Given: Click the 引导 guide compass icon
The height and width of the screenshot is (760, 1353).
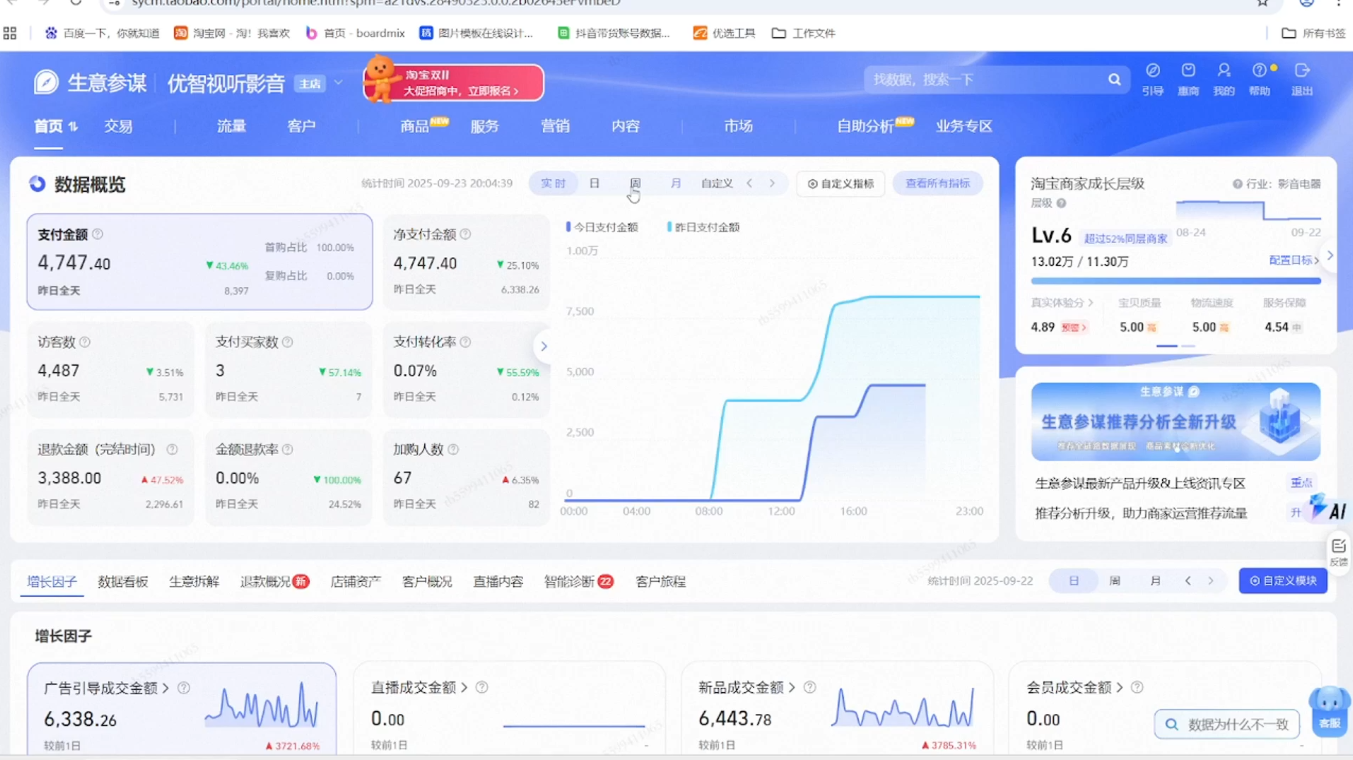Looking at the screenshot, I should 1152,71.
